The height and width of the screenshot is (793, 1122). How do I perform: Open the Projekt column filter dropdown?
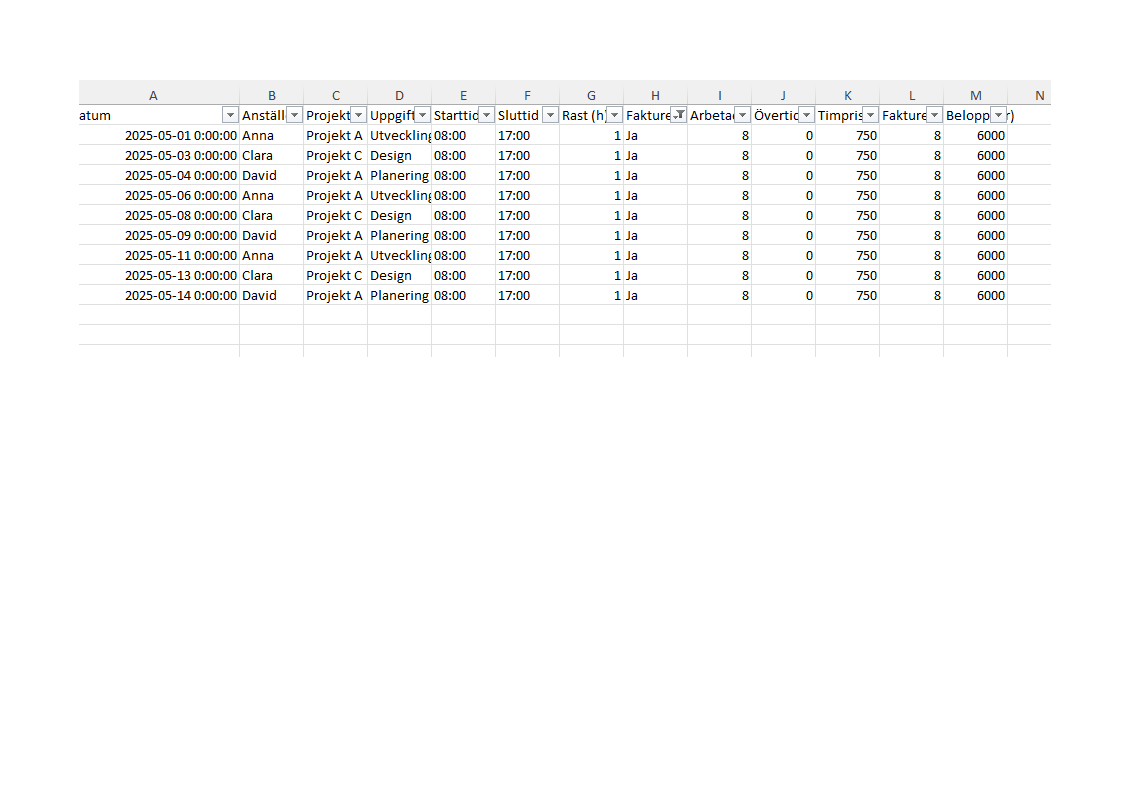[x=358, y=115]
